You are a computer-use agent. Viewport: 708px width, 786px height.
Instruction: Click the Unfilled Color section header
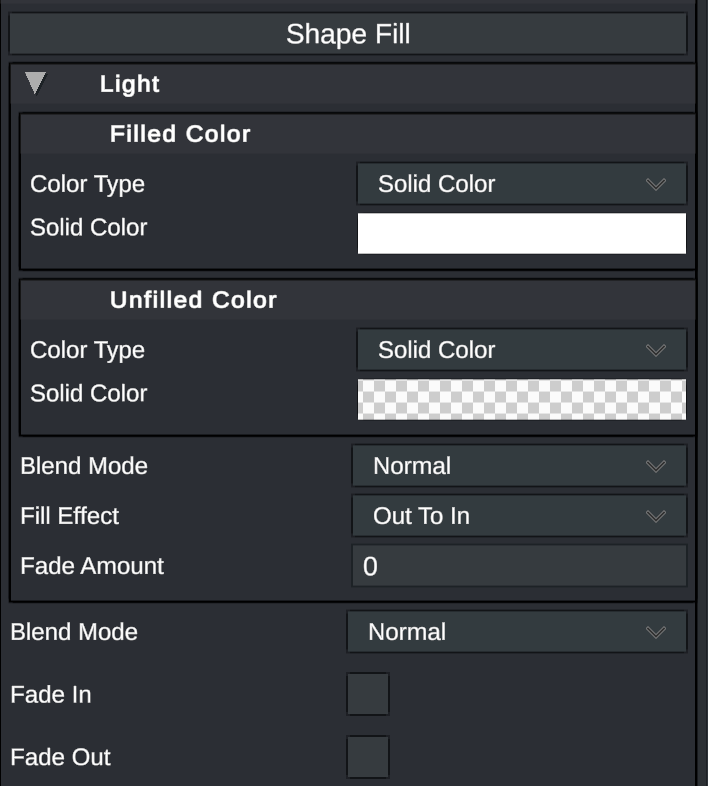(193, 300)
